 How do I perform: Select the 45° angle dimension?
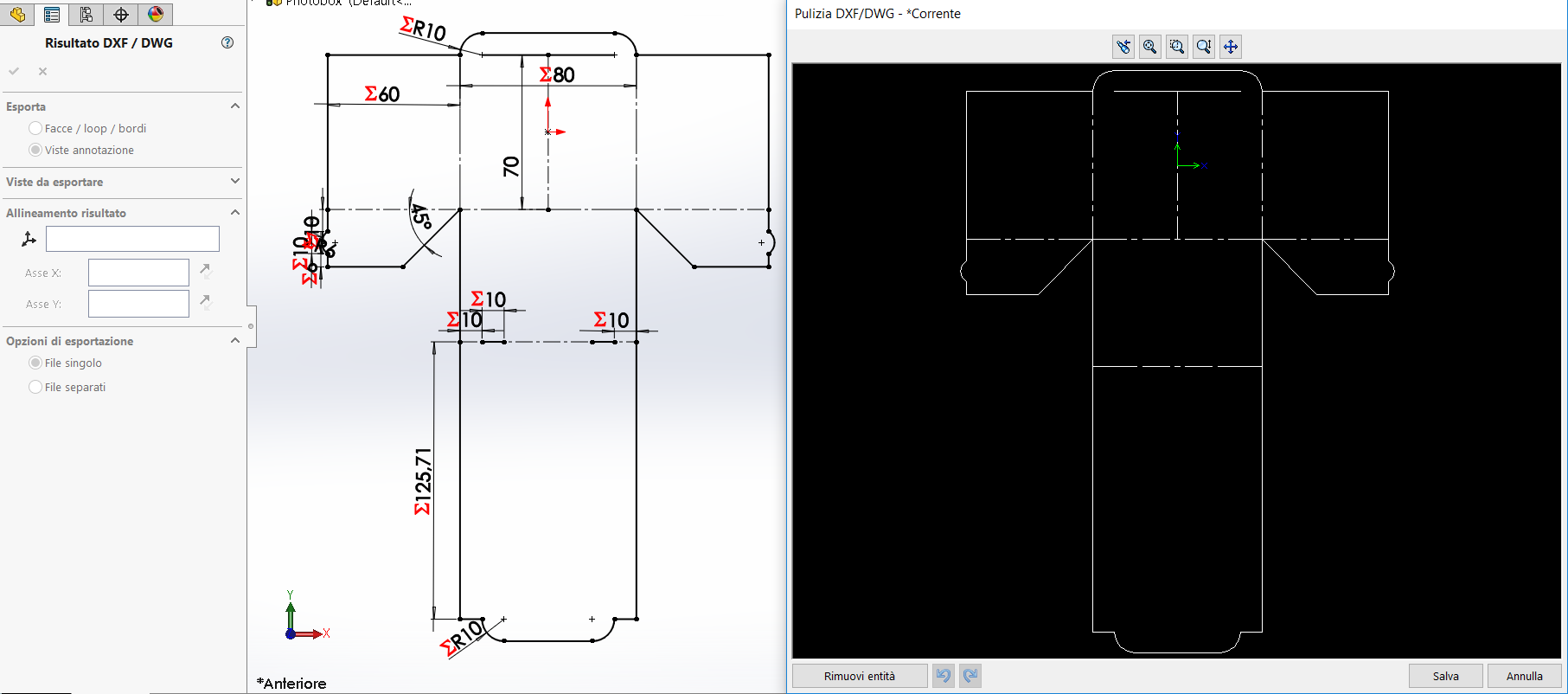(421, 215)
